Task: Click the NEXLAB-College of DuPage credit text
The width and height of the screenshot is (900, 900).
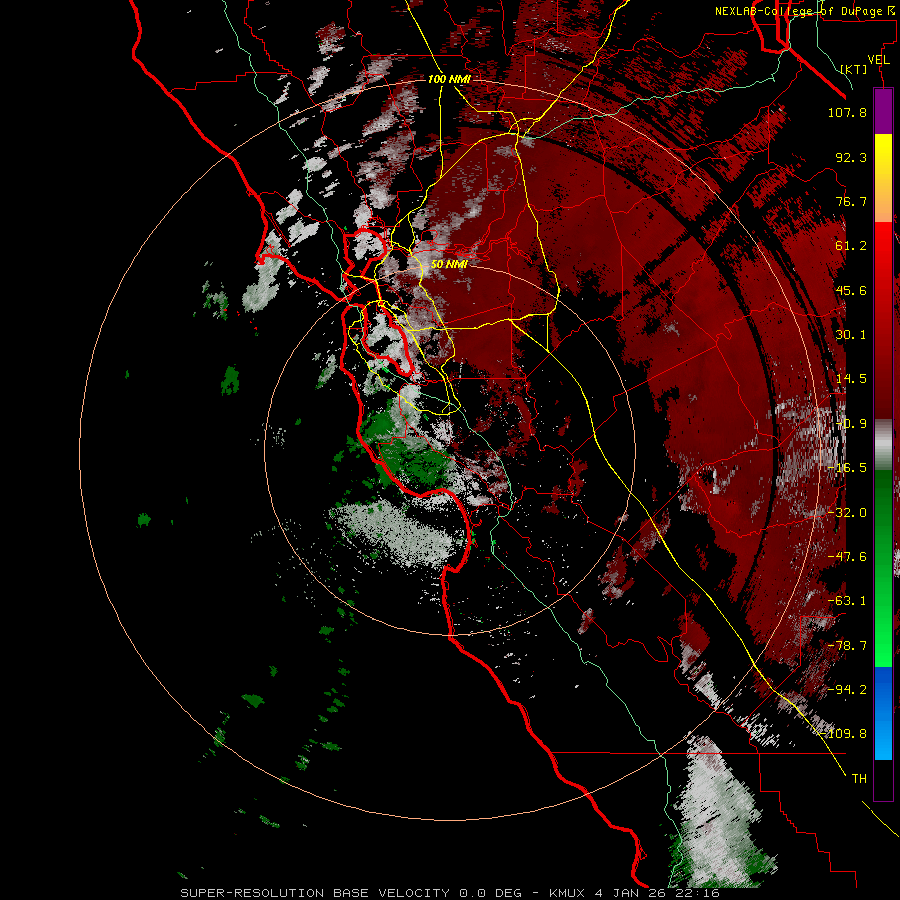Action: tap(805, 11)
